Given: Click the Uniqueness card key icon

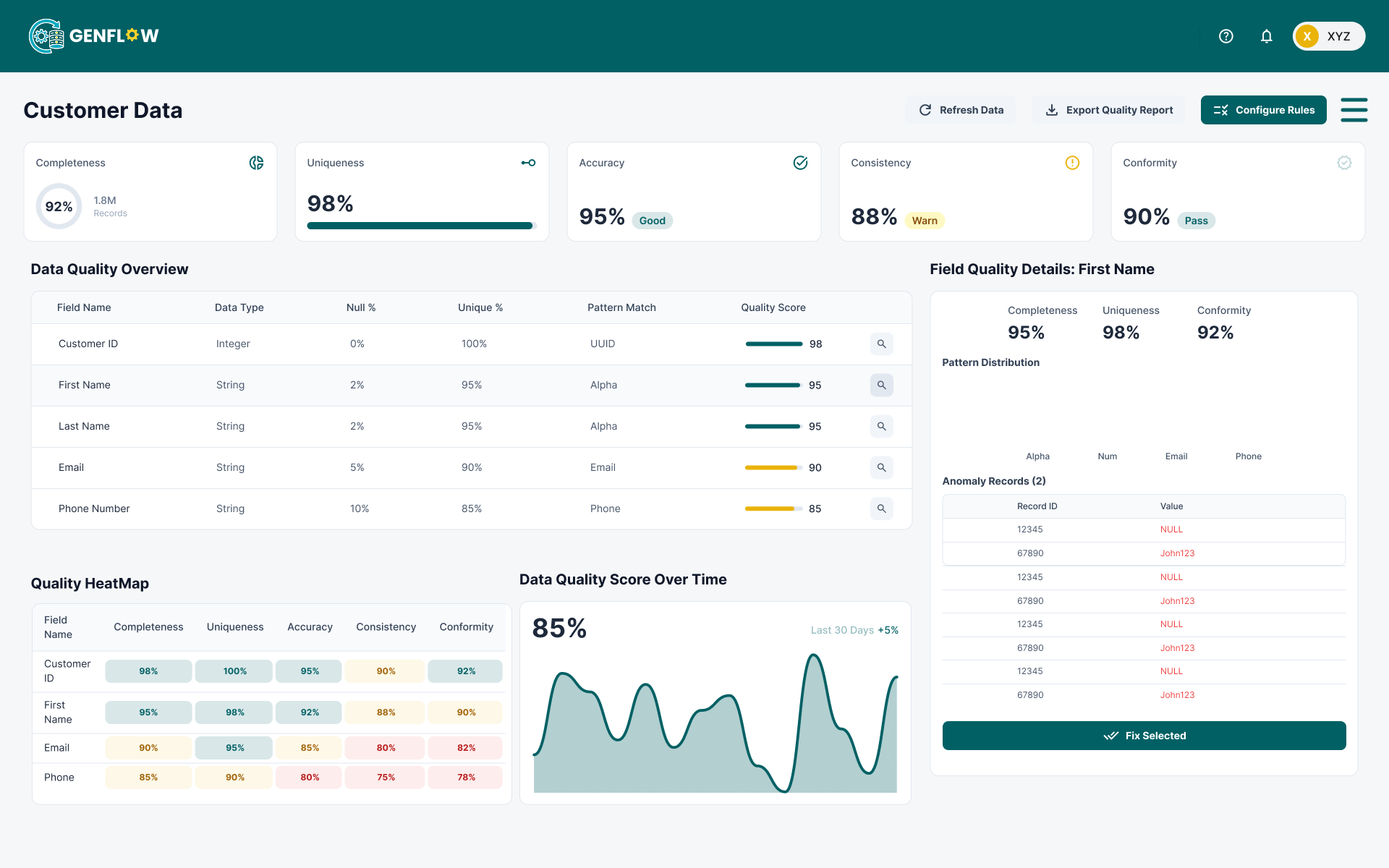Looking at the screenshot, I should pos(529,163).
